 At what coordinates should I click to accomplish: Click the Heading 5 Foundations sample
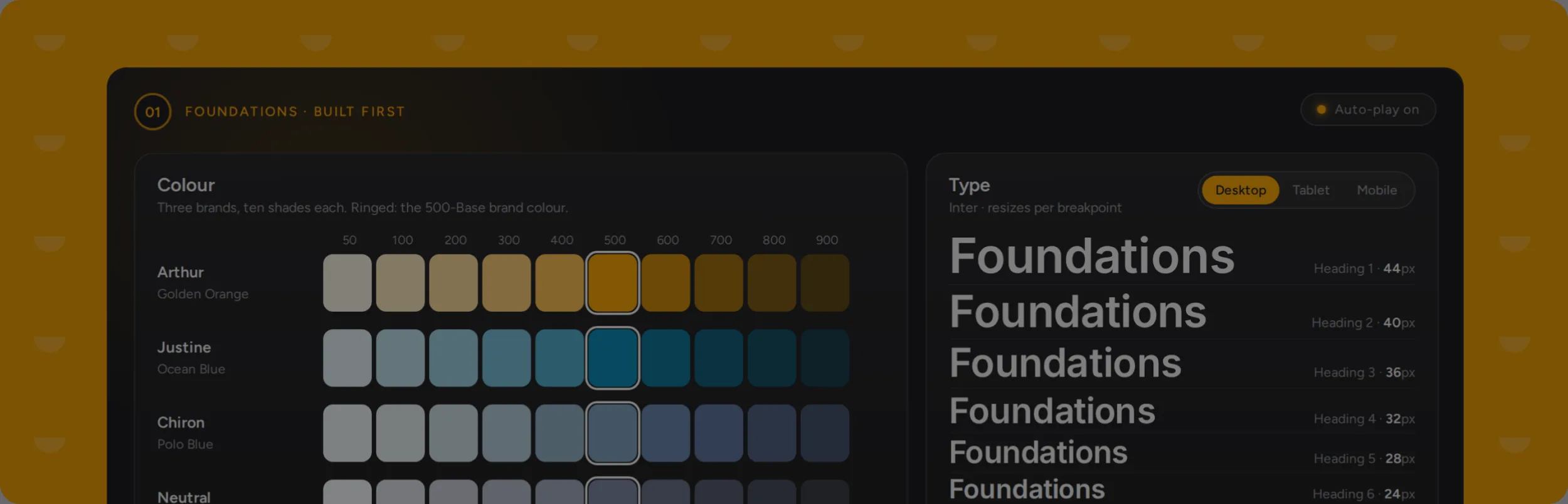coord(1038,453)
